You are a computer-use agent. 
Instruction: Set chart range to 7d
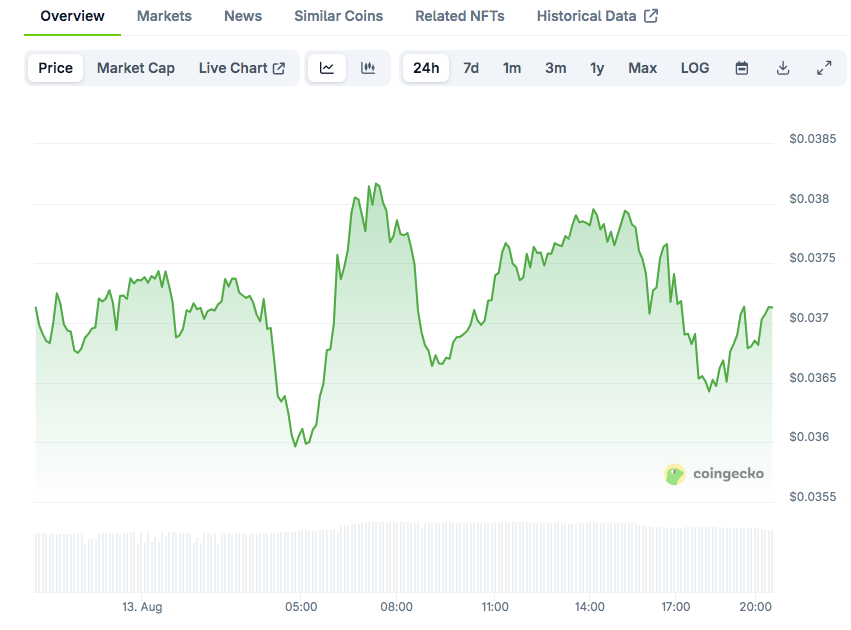point(471,68)
